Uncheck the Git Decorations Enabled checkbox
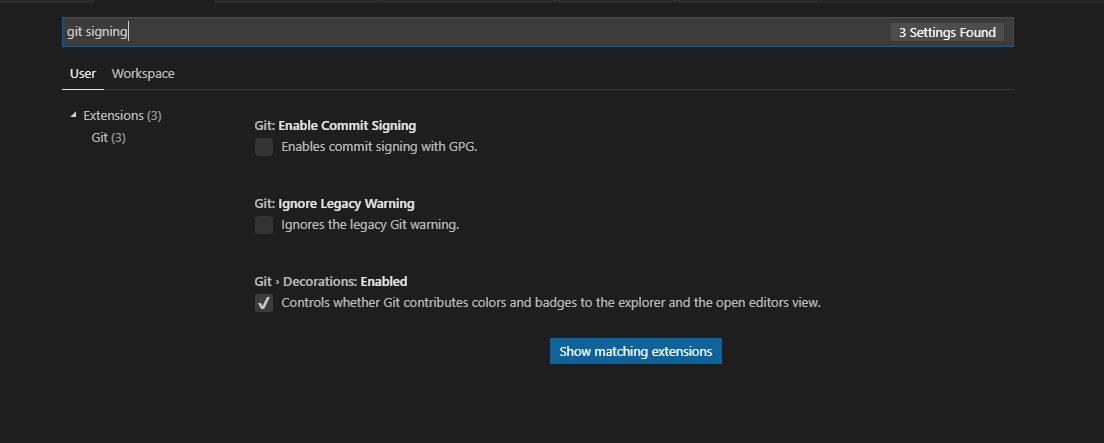The height and width of the screenshot is (443, 1104). (x=264, y=304)
